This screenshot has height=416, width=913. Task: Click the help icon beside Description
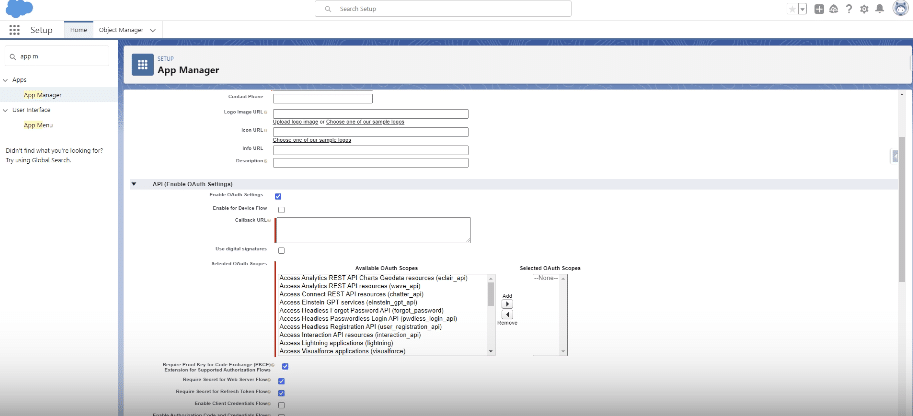tap(266, 161)
